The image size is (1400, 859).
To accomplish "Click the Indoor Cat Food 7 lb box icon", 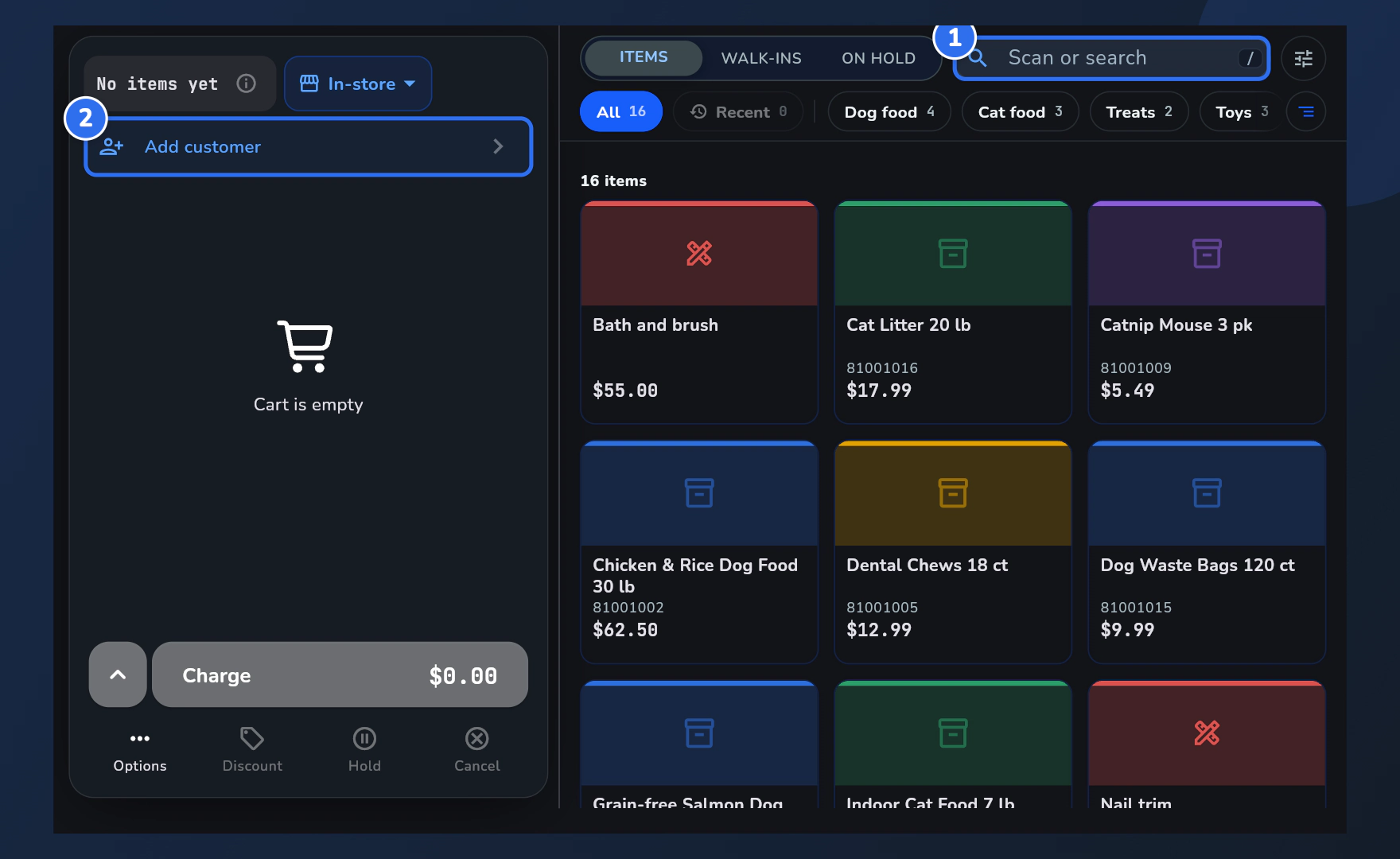I will tap(953, 733).
